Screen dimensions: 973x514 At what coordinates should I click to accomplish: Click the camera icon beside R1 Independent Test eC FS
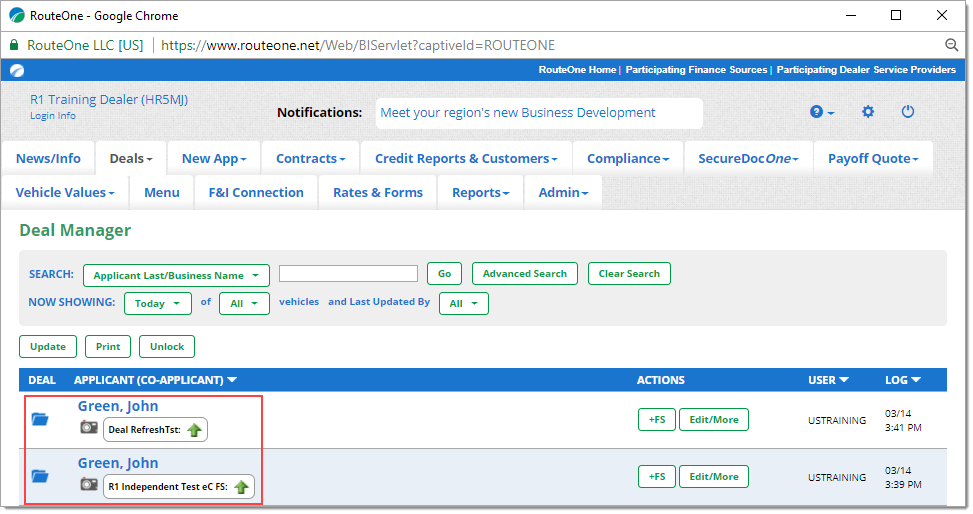coord(89,484)
